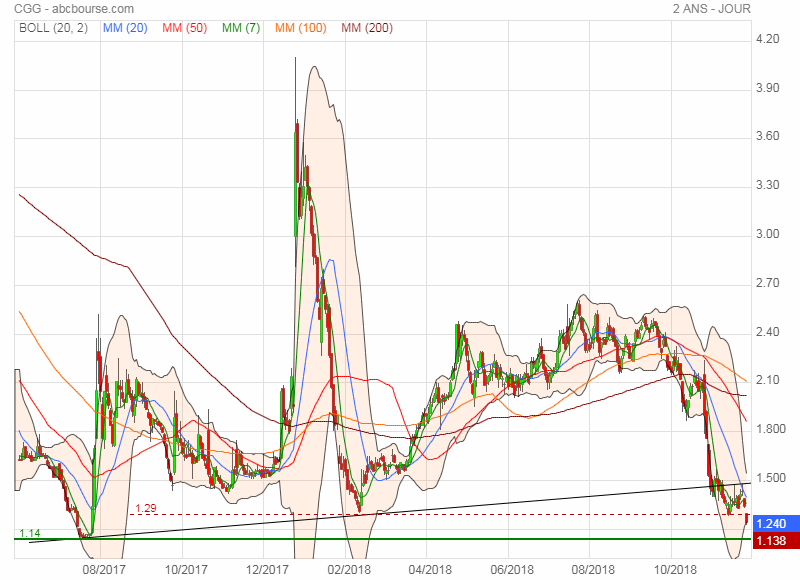Click the 3.90 price axis value
The height and width of the screenshot is (580, 800).
tap(767, 88)
